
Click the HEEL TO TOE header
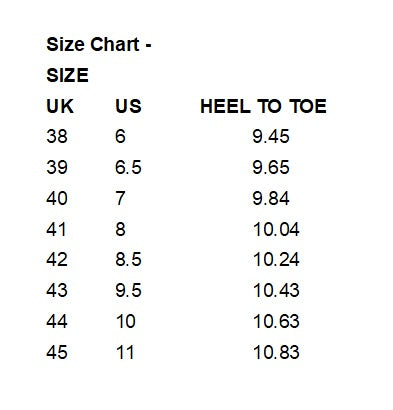point(263,106)
